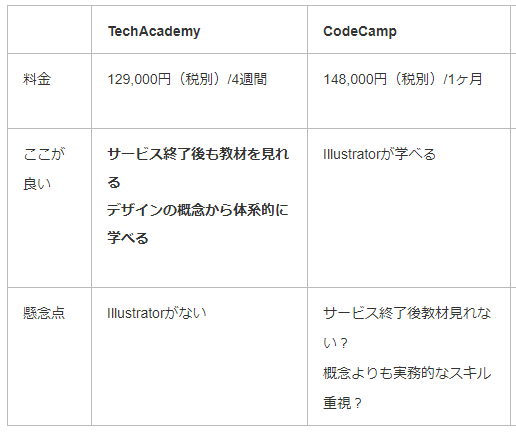Click the word 重視? in CodeCamp concerns
Viewport: 516px width, 432px height.
(342, 403)
